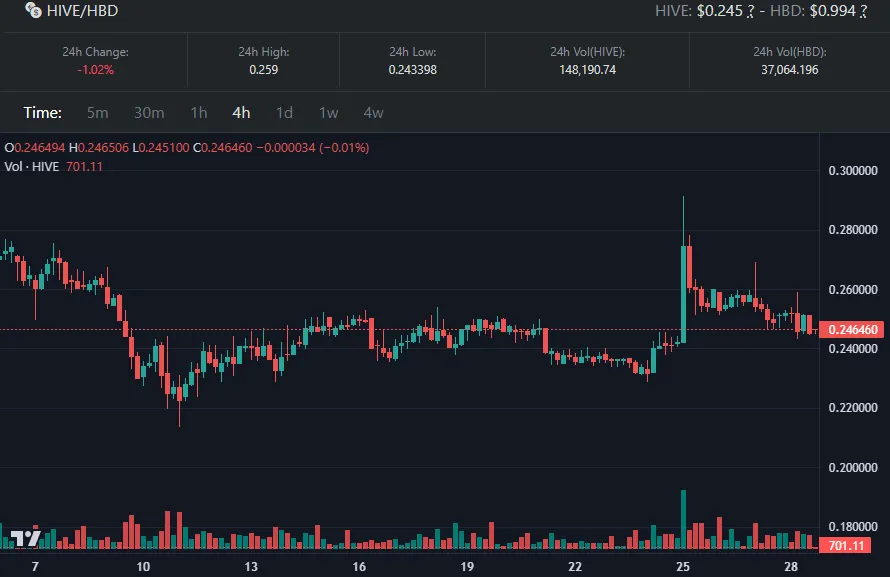Click the 24h Vol(HBD) value 37,064.196
The image size is (890, 577).
[x=790, y=70]
